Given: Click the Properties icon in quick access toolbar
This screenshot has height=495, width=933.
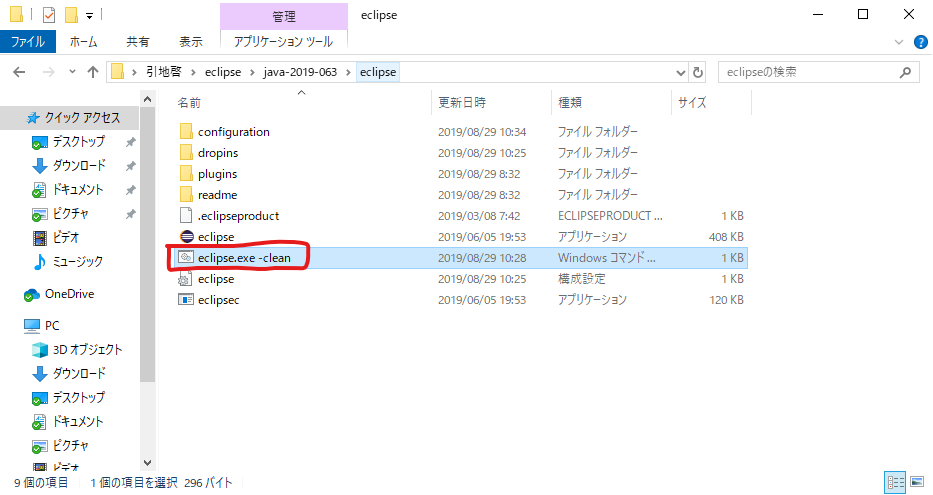Looking at the screenshot, I should [49, 15].
